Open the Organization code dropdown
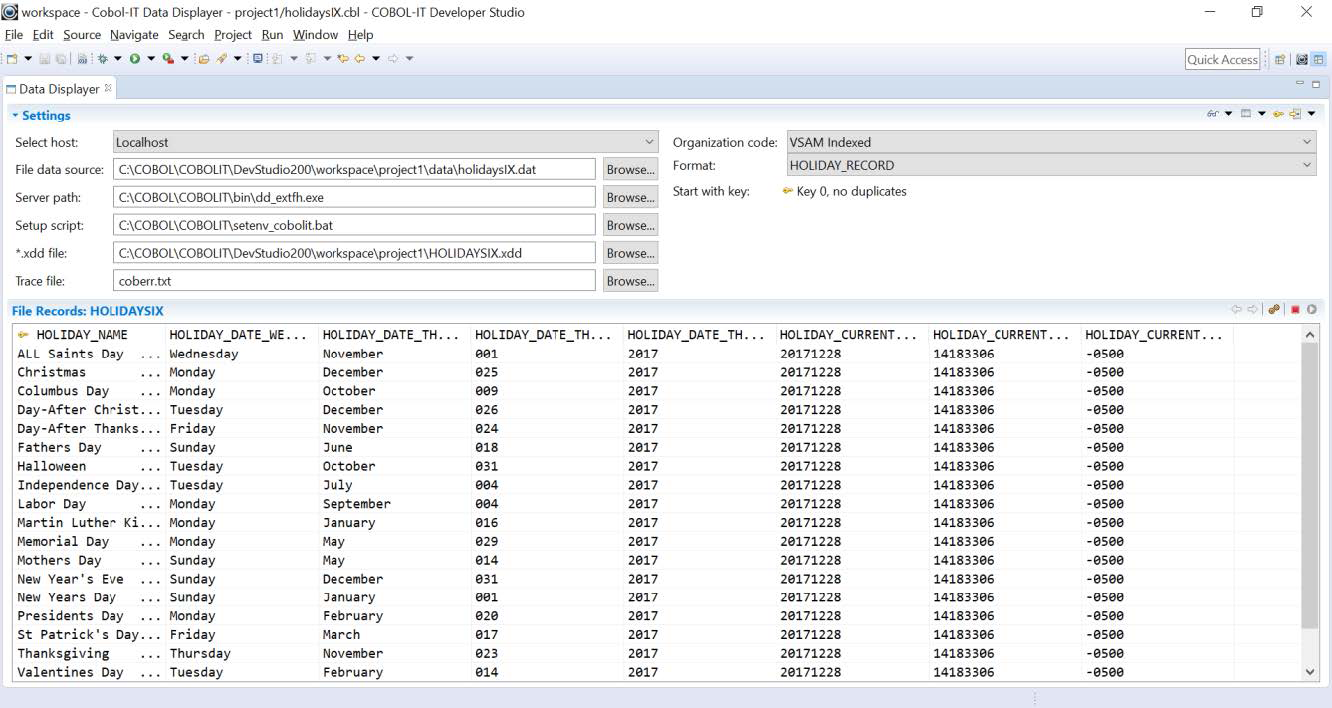This screenshot has width=1332, height=708. tap(1306, 141)
